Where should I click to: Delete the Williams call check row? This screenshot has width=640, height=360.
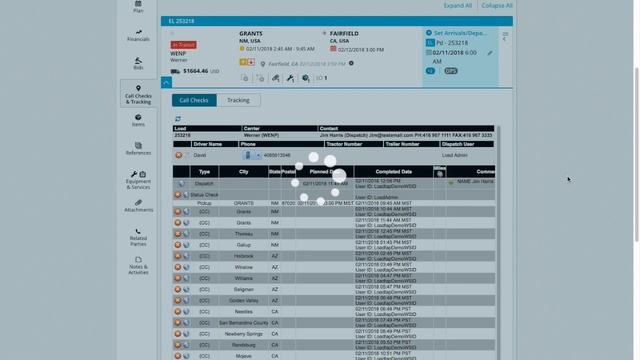pos(178,278)
